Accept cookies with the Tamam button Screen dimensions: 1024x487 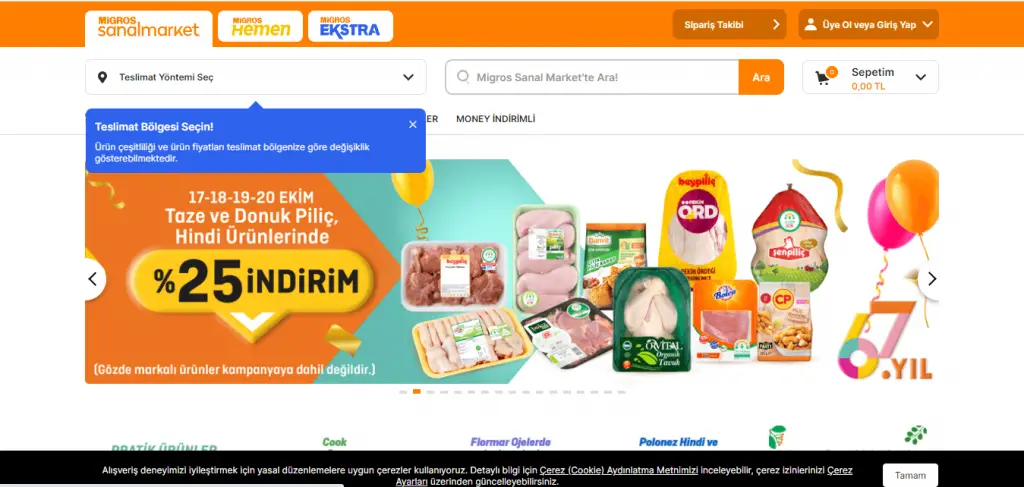[x=910, y=475]
